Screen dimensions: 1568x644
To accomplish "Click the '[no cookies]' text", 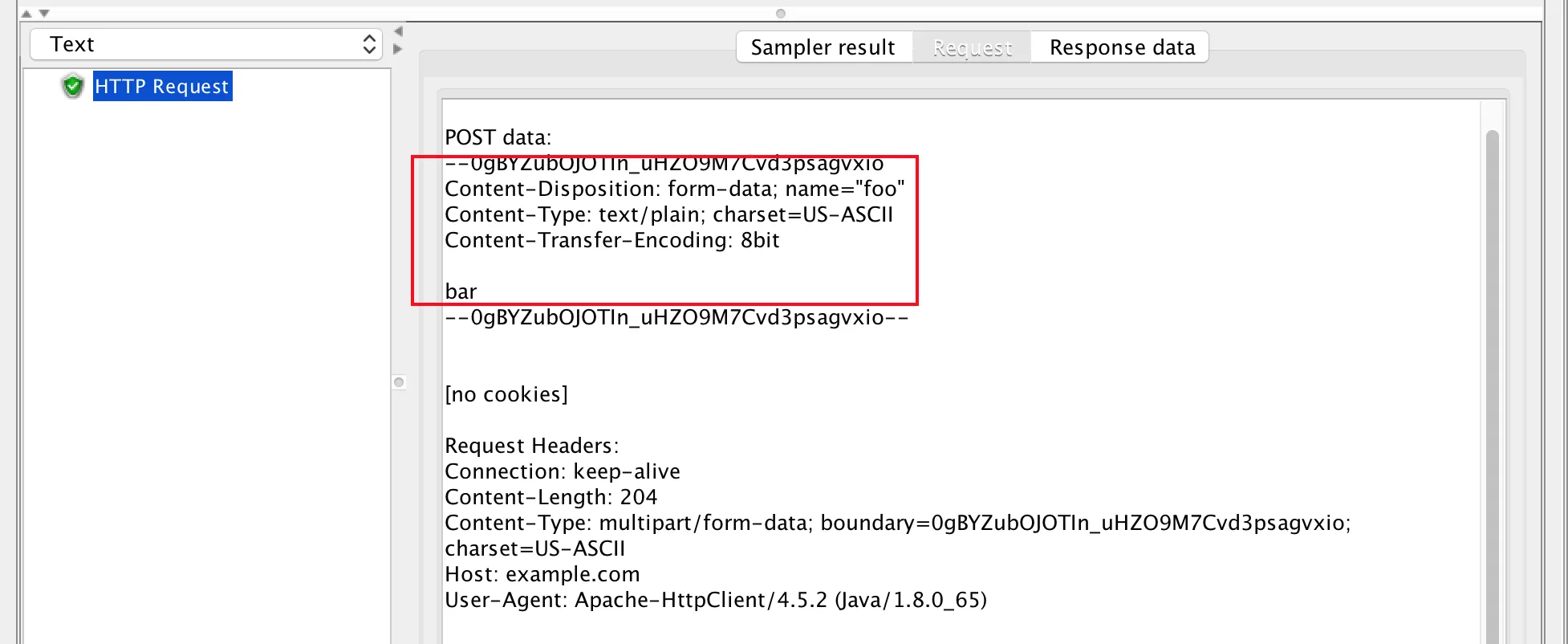I will click(506, 394).
